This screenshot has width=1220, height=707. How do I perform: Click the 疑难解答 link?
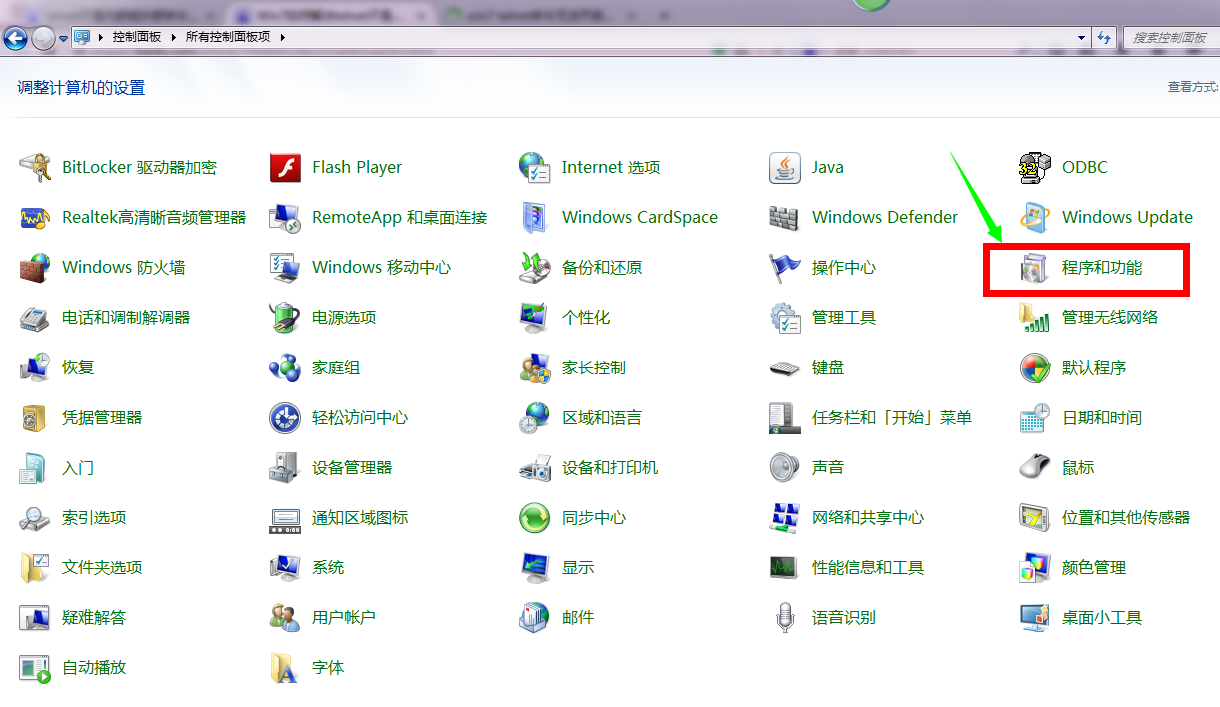pyautogui.click(x=94, y=617)
